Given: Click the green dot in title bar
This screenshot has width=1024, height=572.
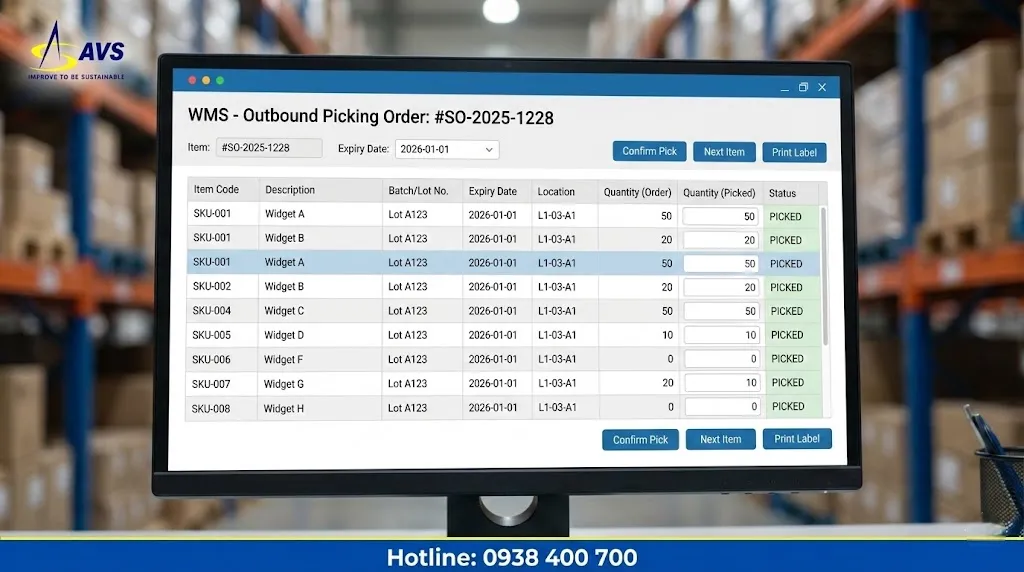Looking at the screenshot, I should (x=220, y=80).
